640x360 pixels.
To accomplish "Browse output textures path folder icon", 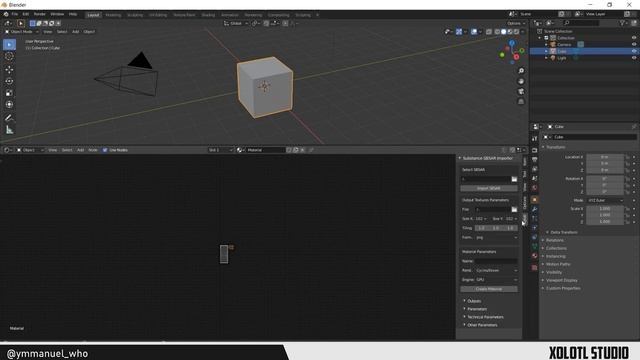I will click(x=514, y=209).
